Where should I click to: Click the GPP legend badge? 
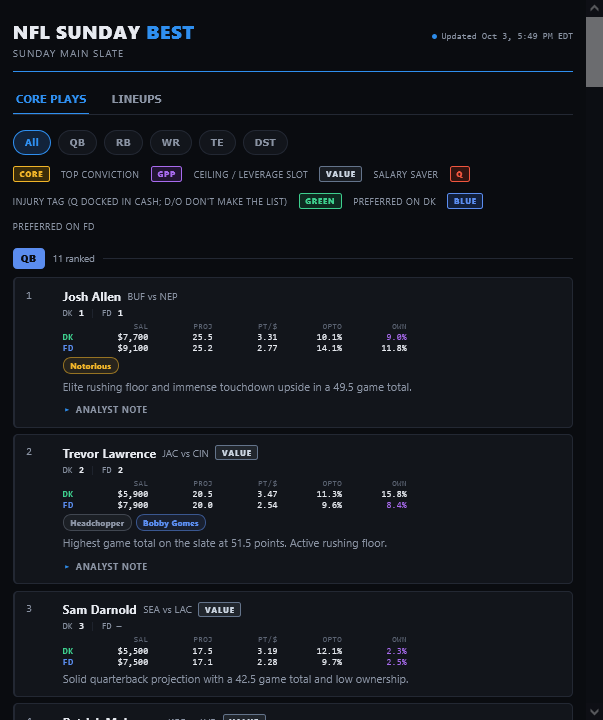point(166,174)
